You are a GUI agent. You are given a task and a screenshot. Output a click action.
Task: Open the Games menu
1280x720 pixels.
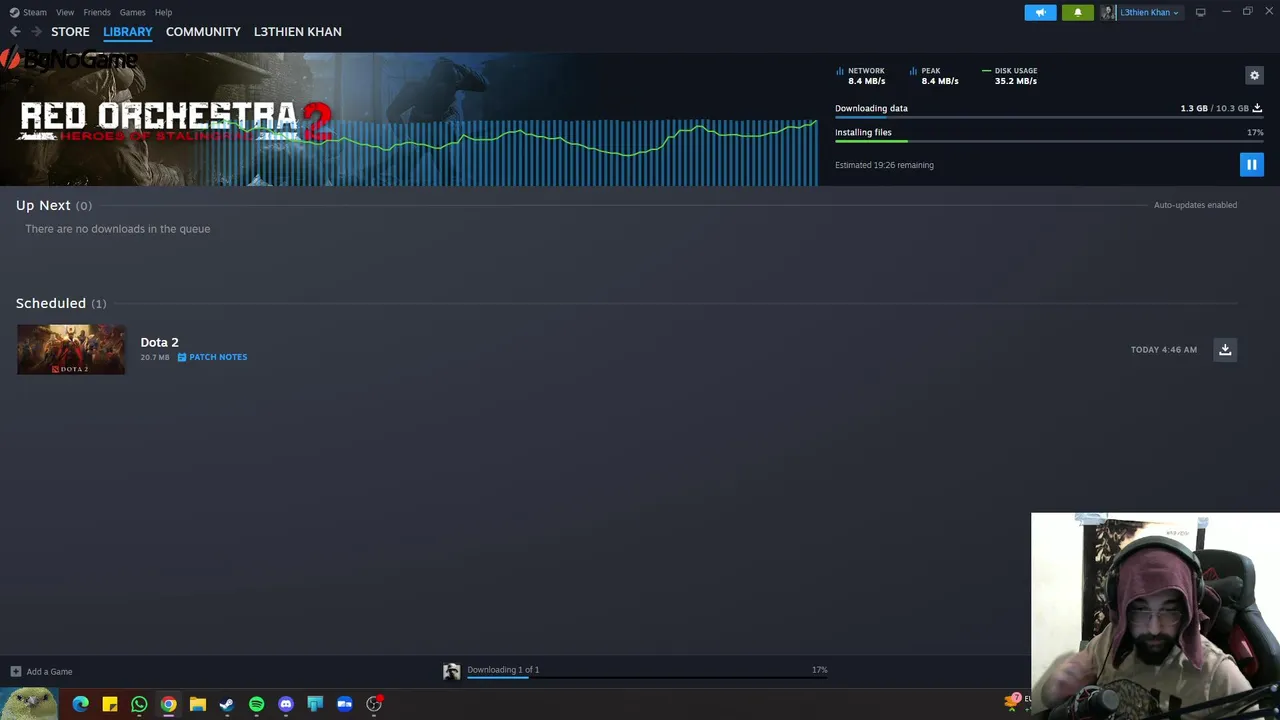point(132,12)
